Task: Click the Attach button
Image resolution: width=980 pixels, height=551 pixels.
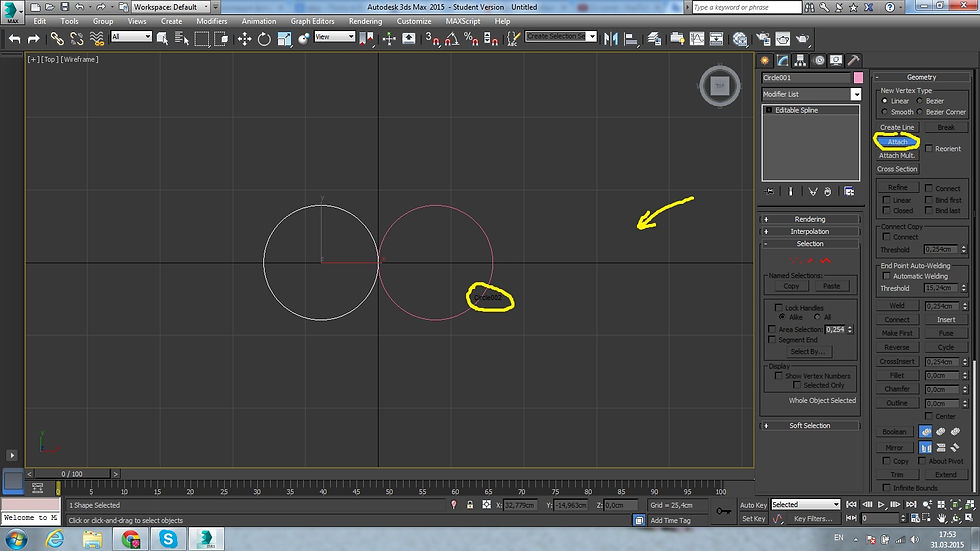Action: [897, 142]
